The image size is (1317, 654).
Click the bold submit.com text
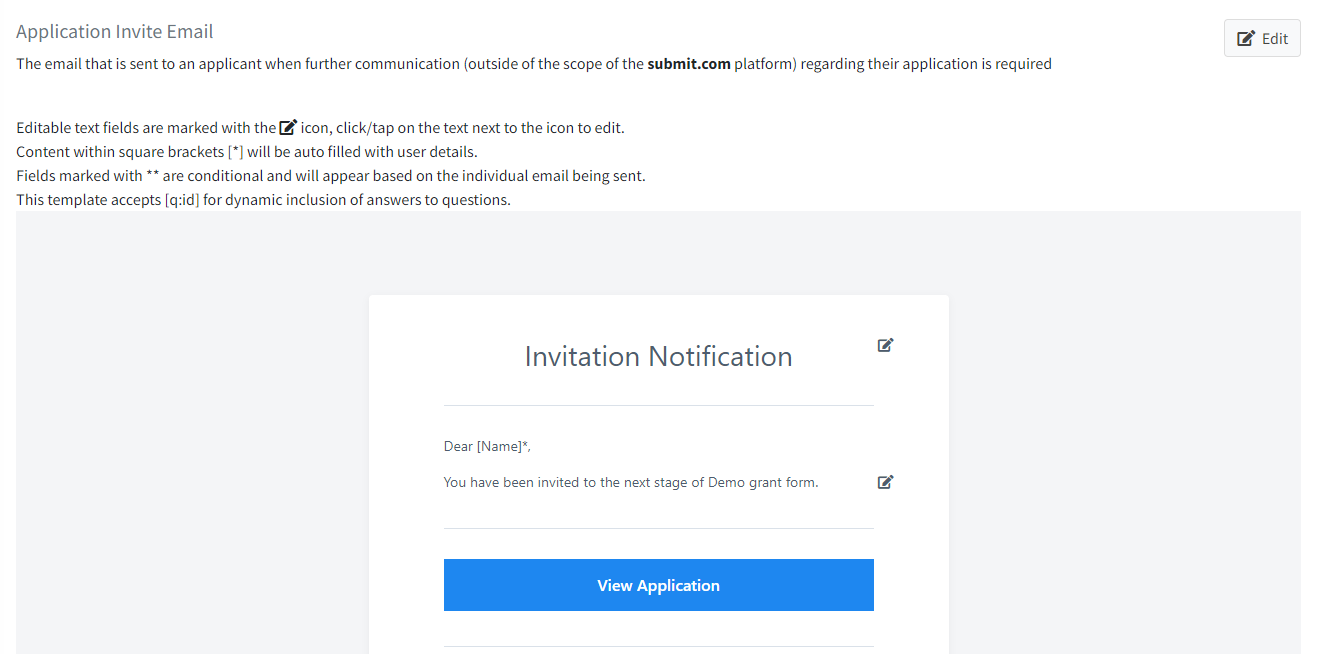[x=689, y=64]
